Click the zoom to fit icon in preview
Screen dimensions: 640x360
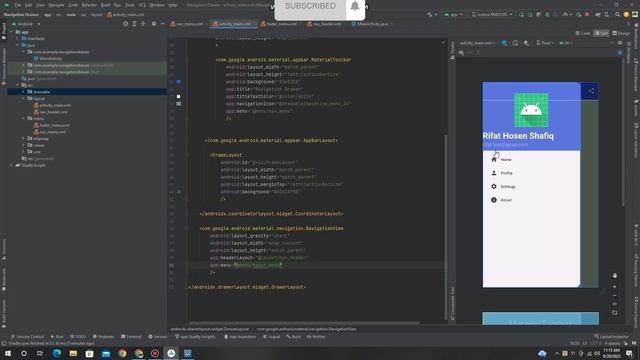click(615, 313)
